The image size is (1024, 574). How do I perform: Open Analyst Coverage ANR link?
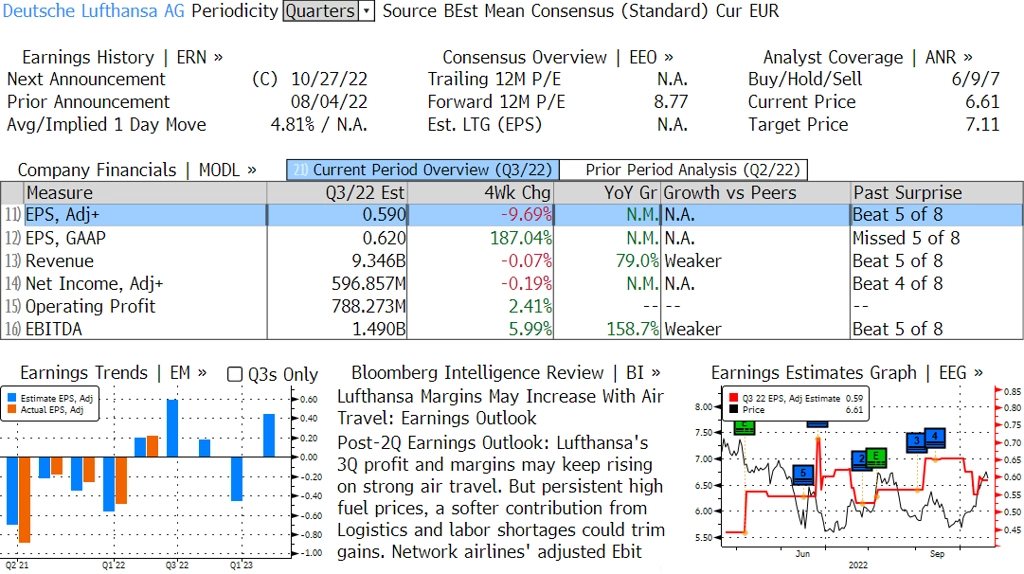tap(868, 57)
